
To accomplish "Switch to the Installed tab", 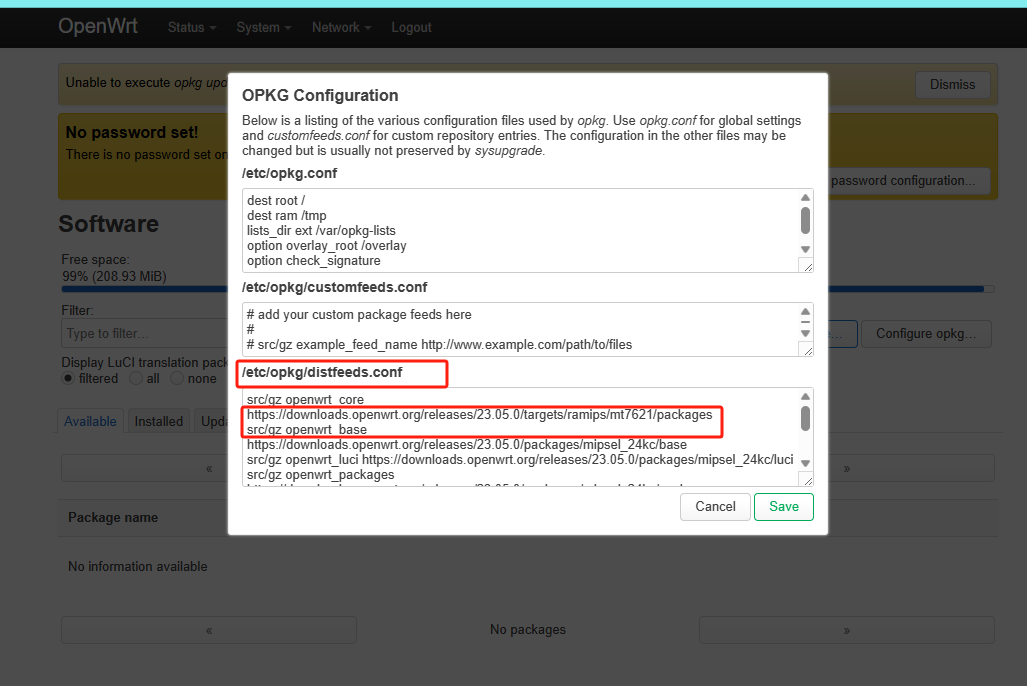I will click(x=159, y=421).
